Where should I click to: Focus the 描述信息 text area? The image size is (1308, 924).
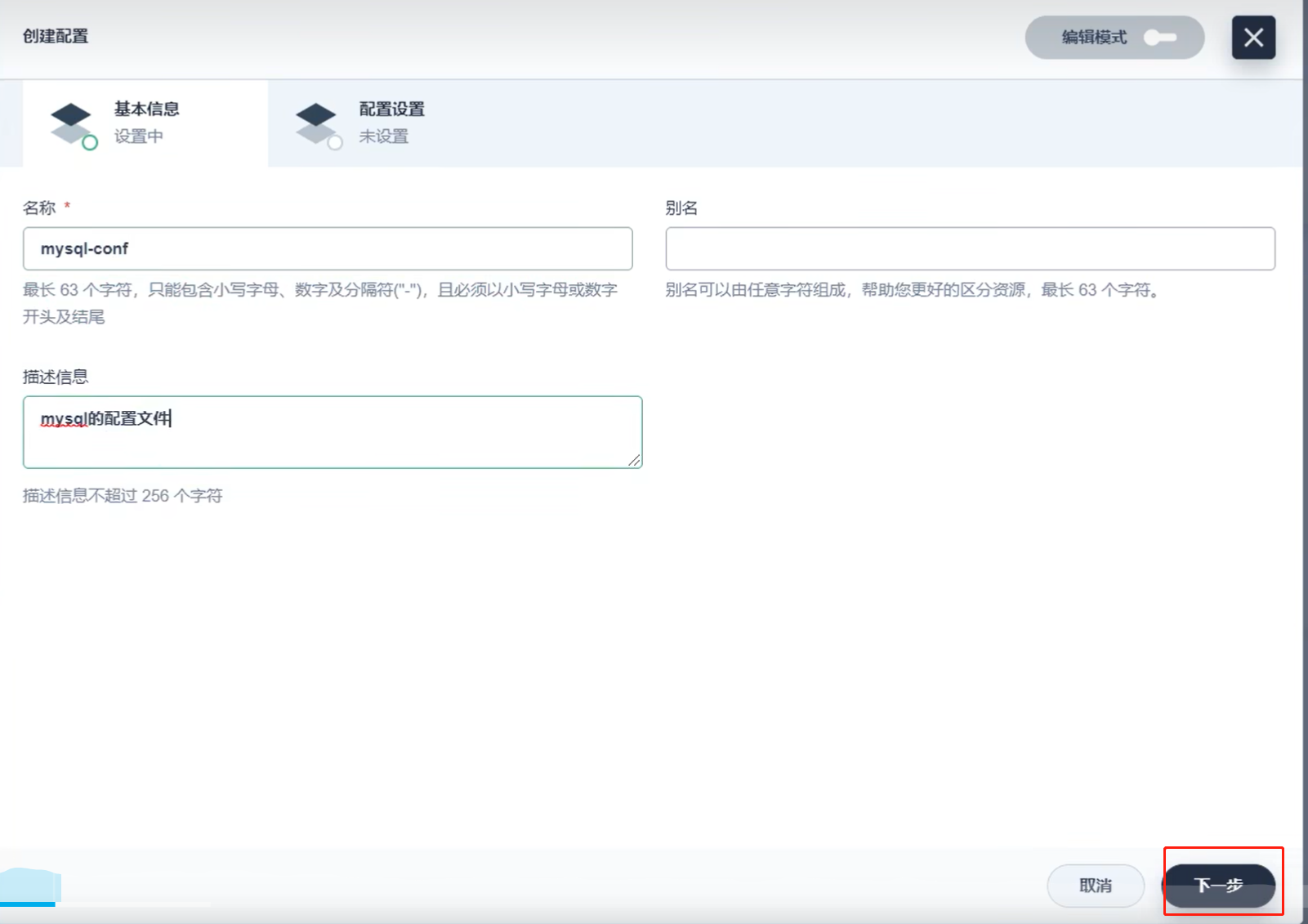333,432
